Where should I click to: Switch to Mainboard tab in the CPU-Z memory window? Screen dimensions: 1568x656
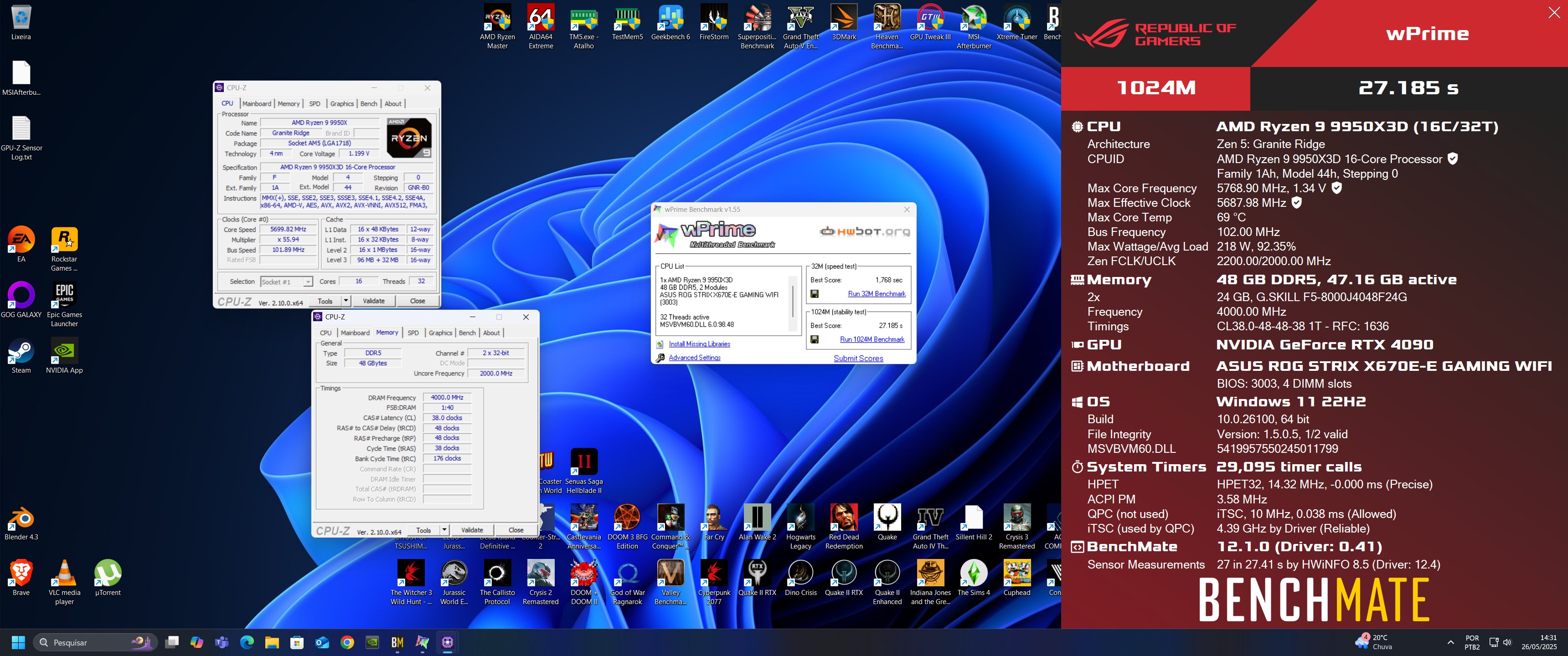[x=355, y=333]
